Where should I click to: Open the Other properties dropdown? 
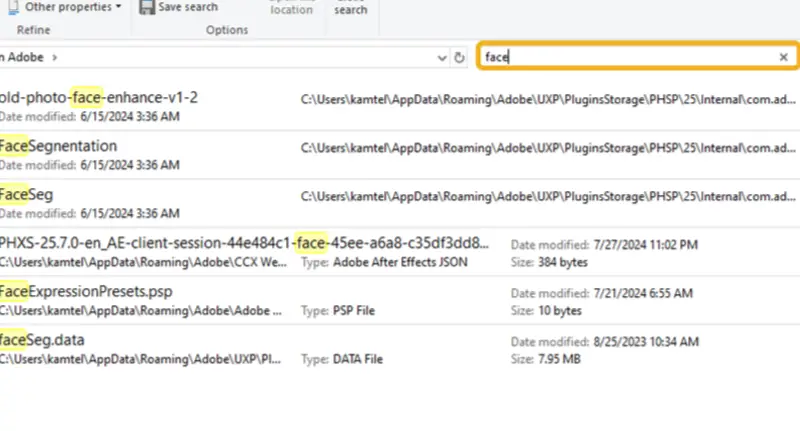pos(66,7)
